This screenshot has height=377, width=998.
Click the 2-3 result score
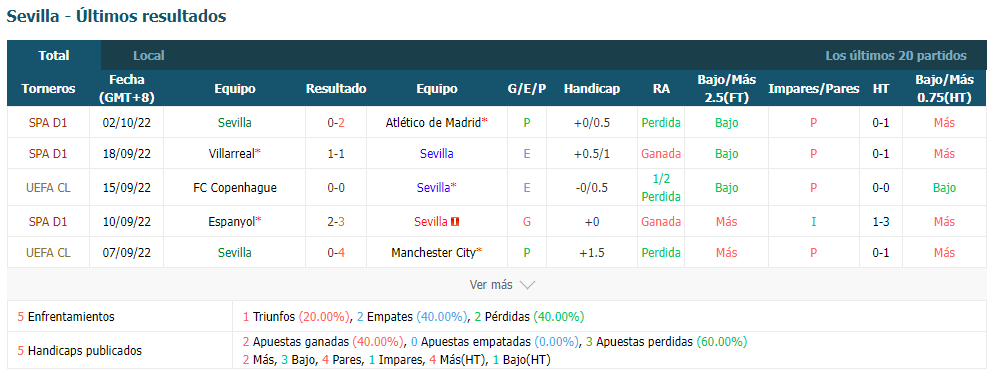pyautogui.click(x=336, y=222)
